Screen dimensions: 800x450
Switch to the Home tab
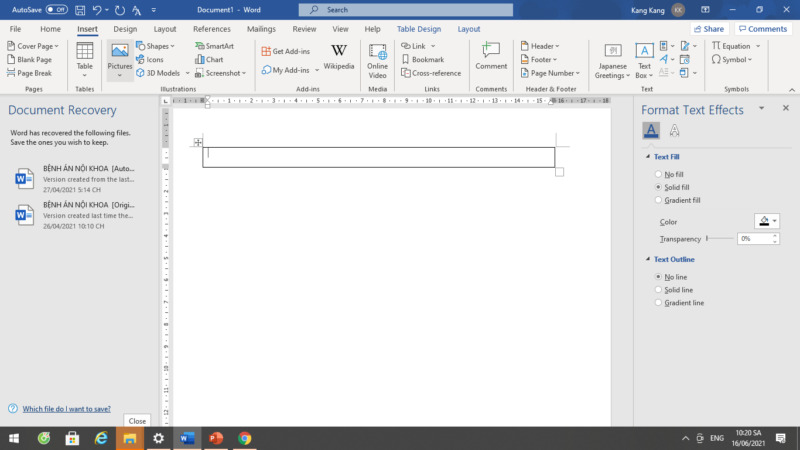pos(50,29)
